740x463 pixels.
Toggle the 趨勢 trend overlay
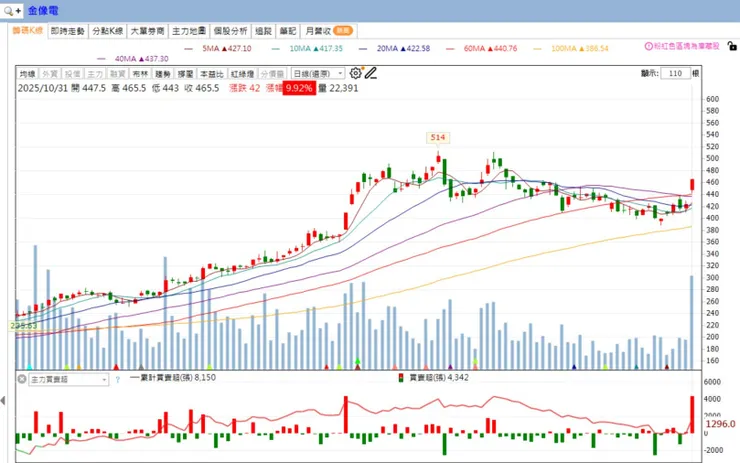click(x=163, y=74)
